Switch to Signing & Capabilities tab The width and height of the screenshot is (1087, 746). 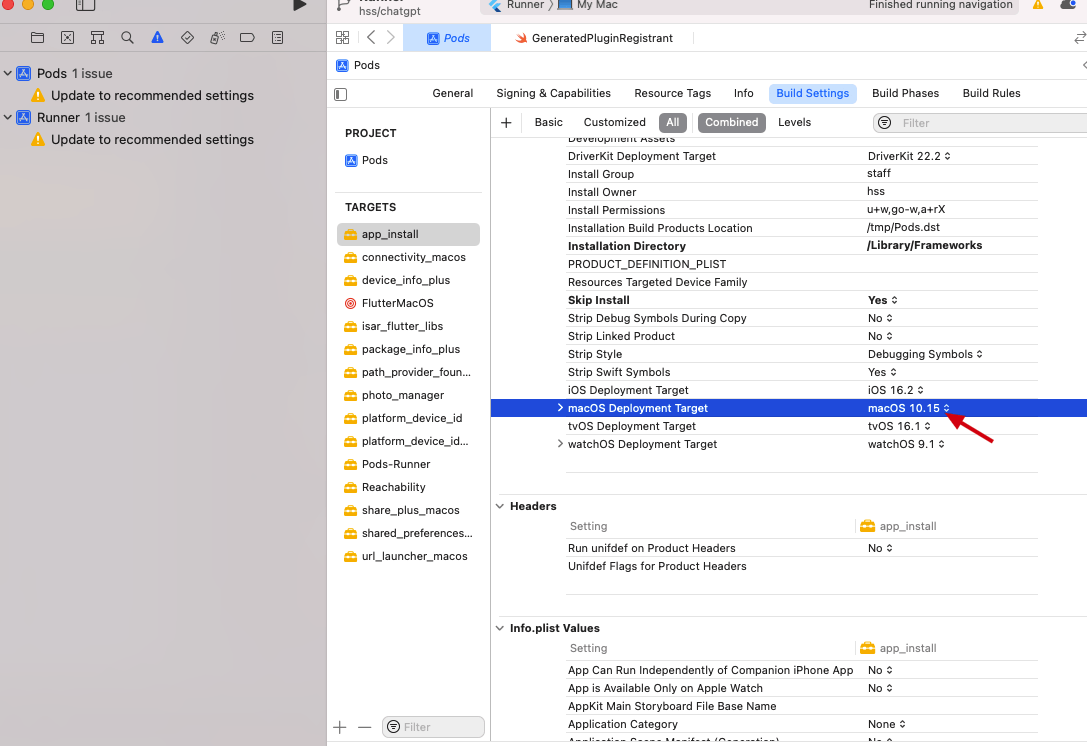tap(553, 94)
